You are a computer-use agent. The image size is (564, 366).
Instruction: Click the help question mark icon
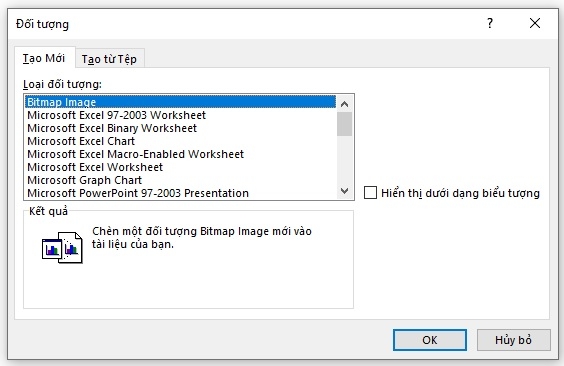pos(490,23)
